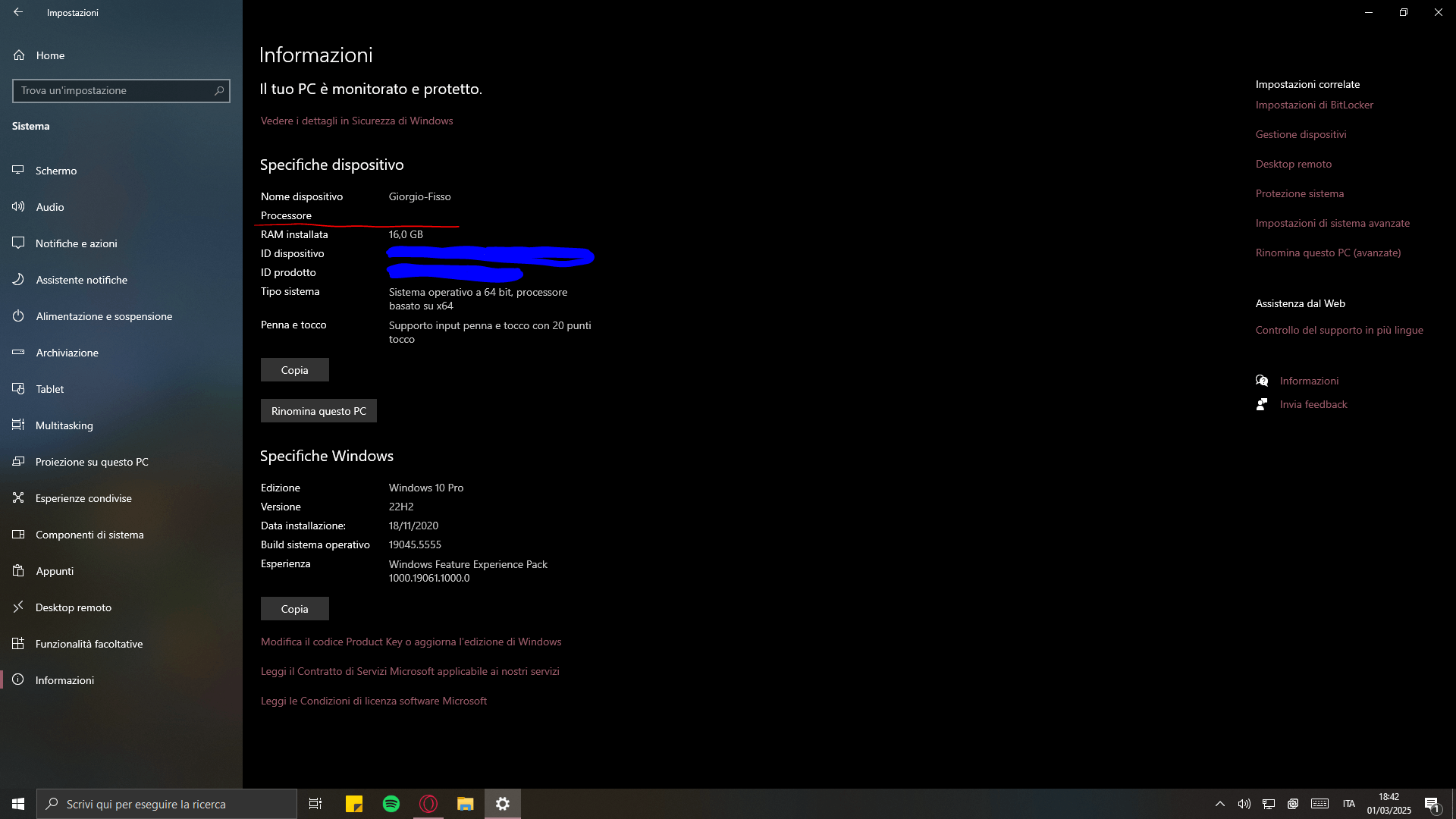Open Impostazioni di BitLocker link
The image size is (1456, 819).
[x=1314, y=105]
